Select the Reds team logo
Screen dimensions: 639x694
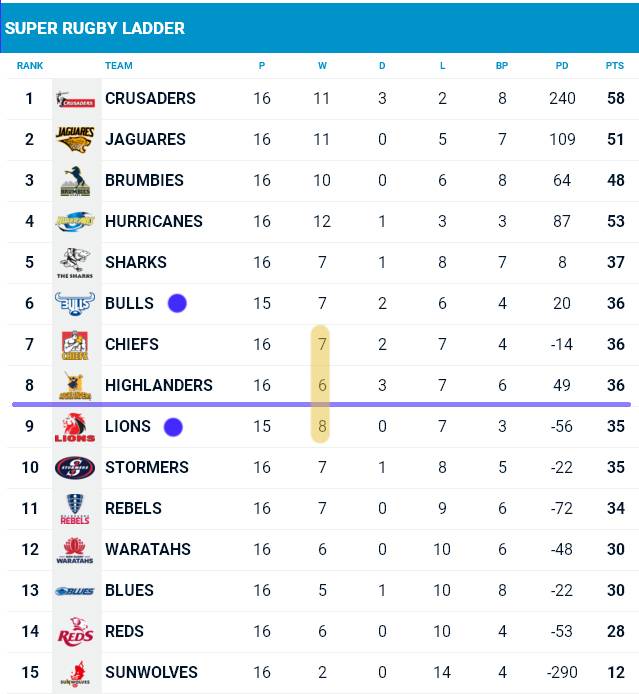[75, 632]
